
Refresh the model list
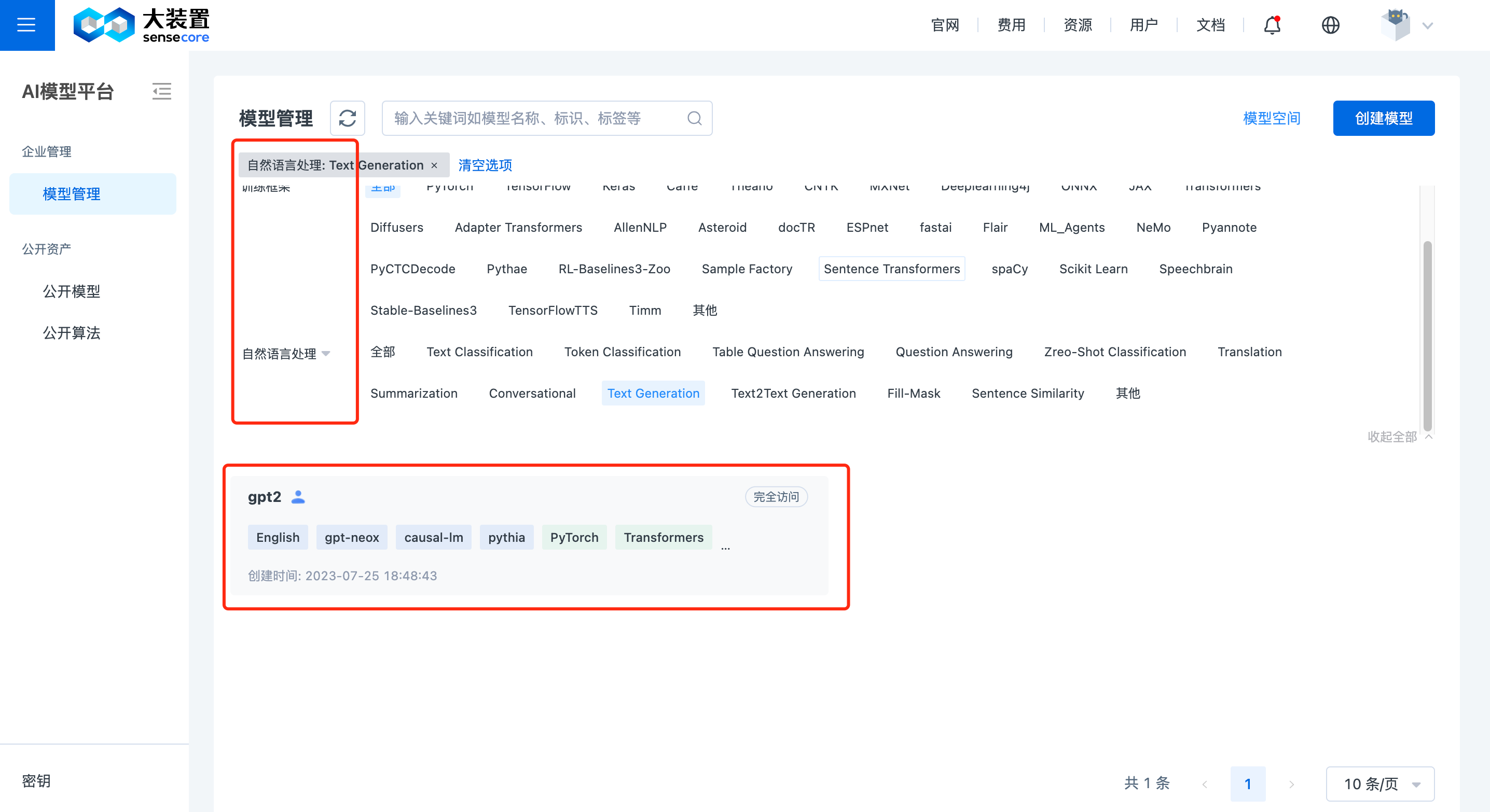pyautogui.click(x=348, y=118)
